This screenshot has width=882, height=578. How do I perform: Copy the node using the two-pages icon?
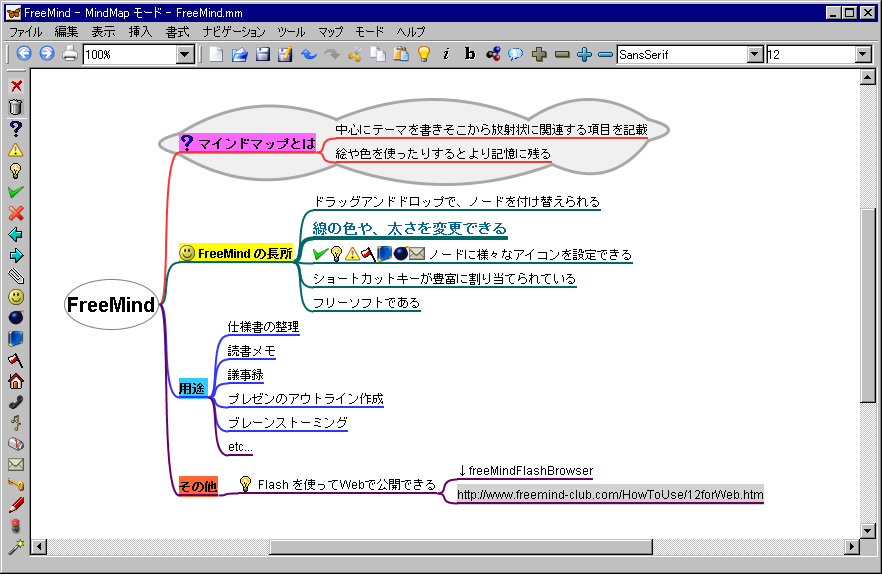click(377, 54)
